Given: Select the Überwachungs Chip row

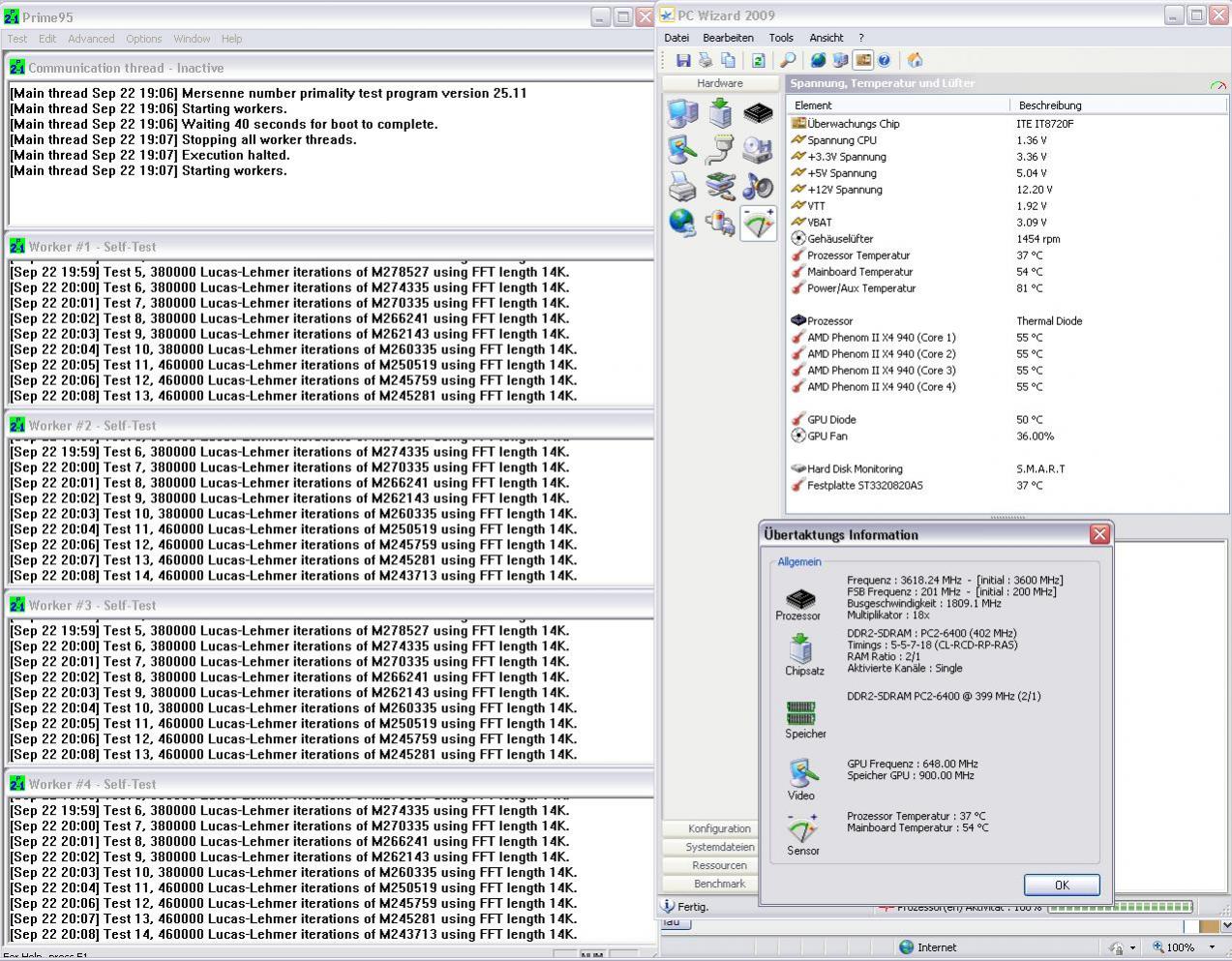Looking at the screenshot, I should point(1007,123).
